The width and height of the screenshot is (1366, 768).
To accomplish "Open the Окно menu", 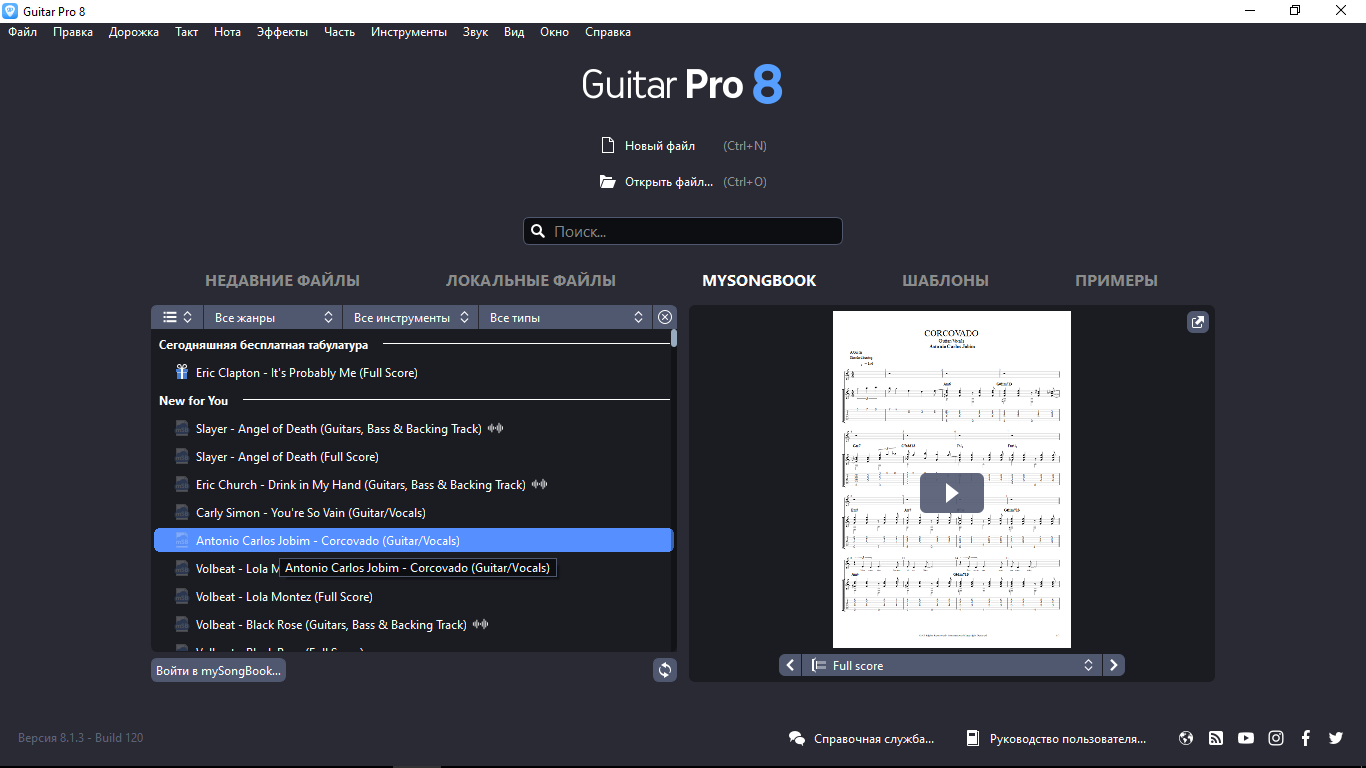I will 554,32.
